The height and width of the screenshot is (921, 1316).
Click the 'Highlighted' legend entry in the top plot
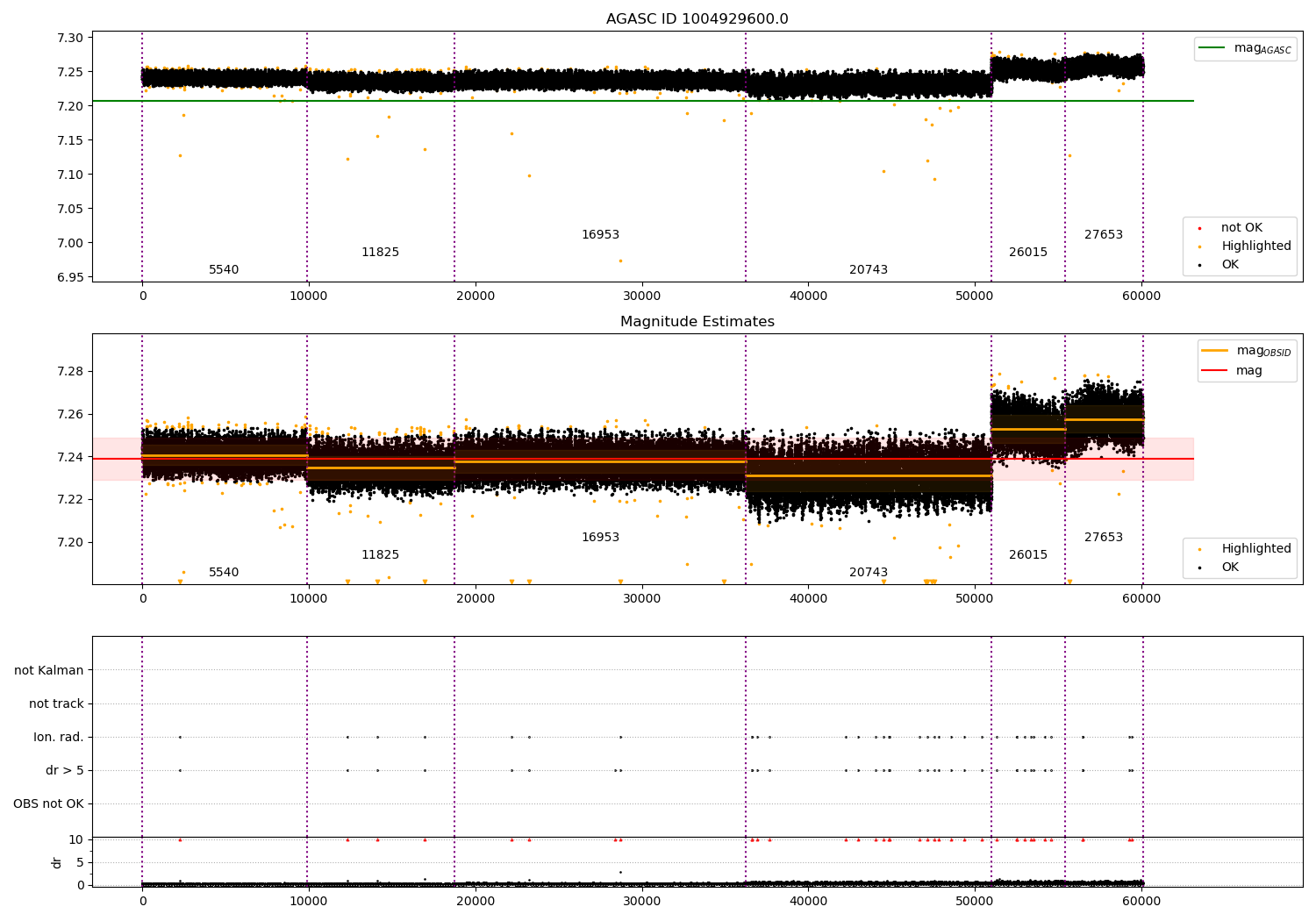click(1256, 246)
